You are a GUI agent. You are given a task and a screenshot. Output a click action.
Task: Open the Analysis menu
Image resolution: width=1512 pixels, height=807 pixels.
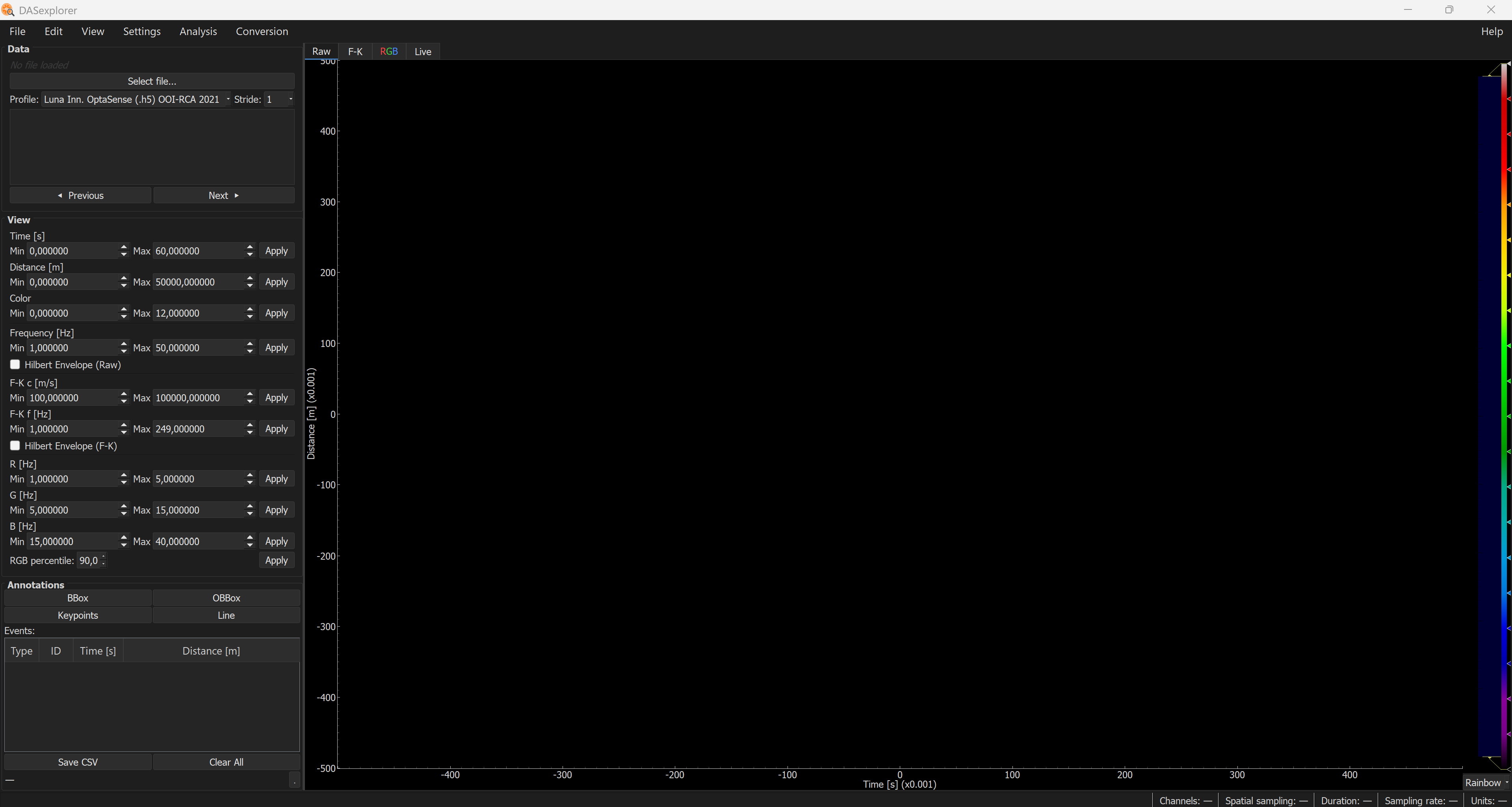click(199, 32)
